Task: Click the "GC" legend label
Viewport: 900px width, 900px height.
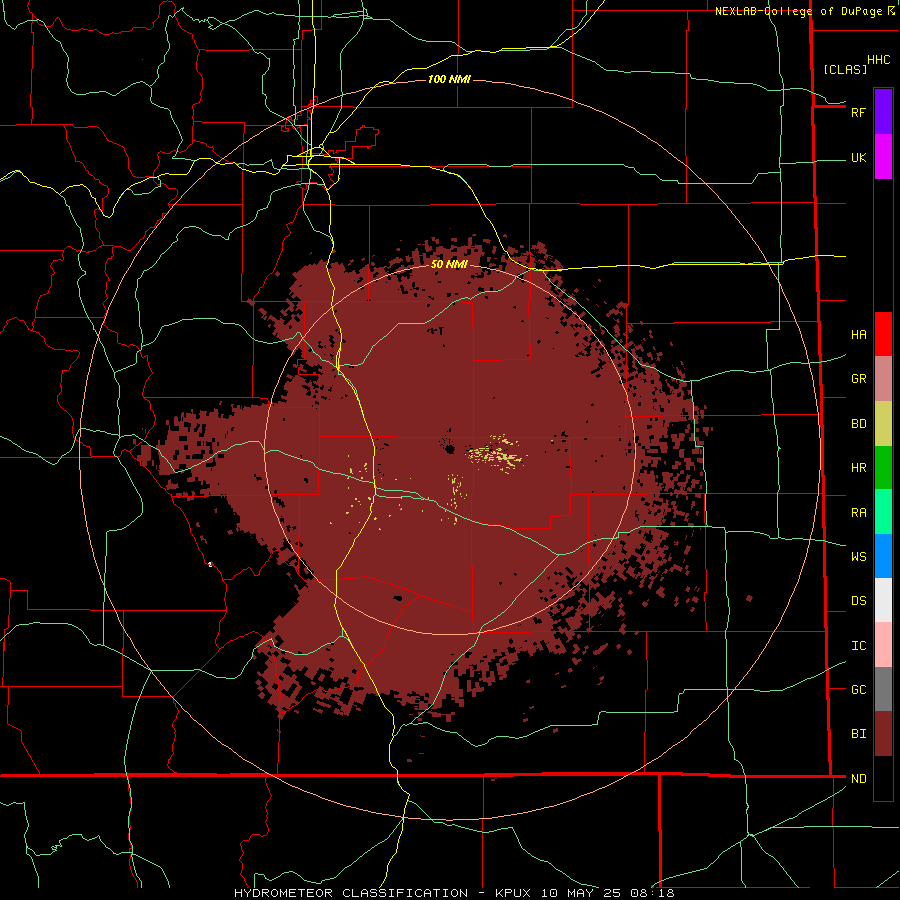Action: tap(858, 689)
